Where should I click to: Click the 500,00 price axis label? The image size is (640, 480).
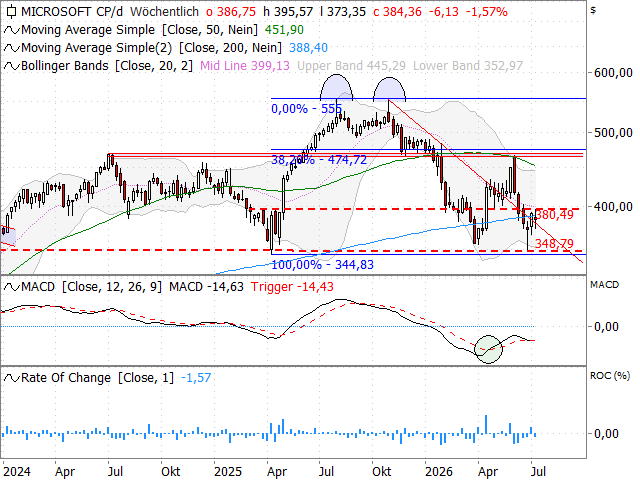pos(613,133)
